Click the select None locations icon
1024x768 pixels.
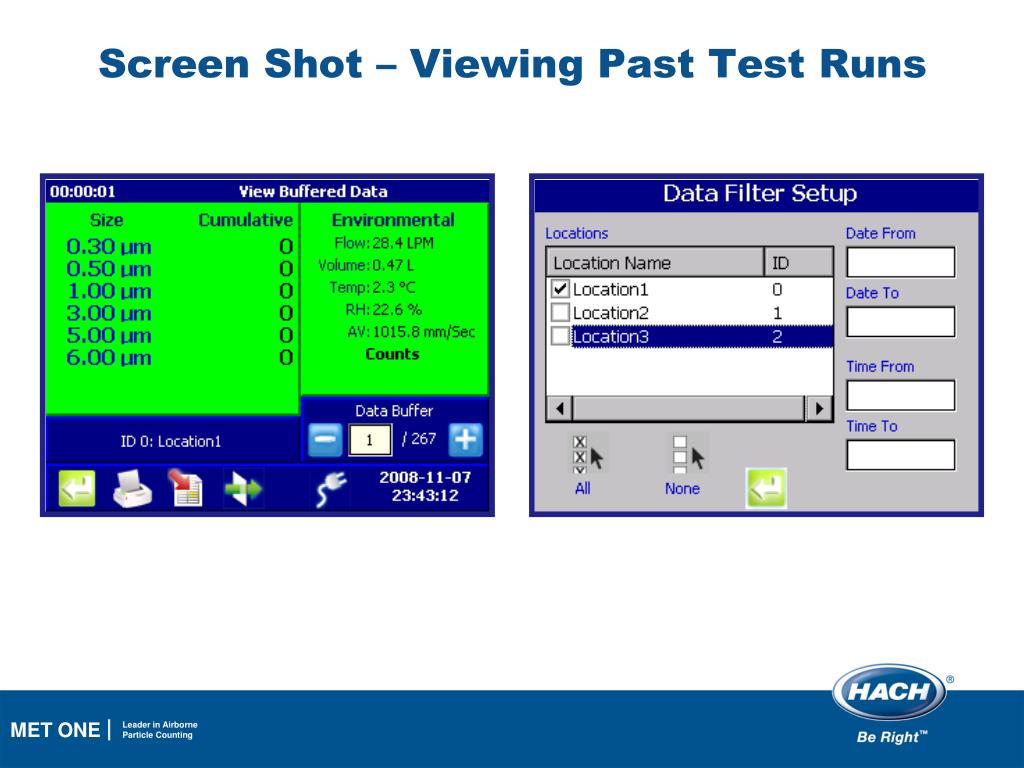pyautogui.click(x=689, y=454)
